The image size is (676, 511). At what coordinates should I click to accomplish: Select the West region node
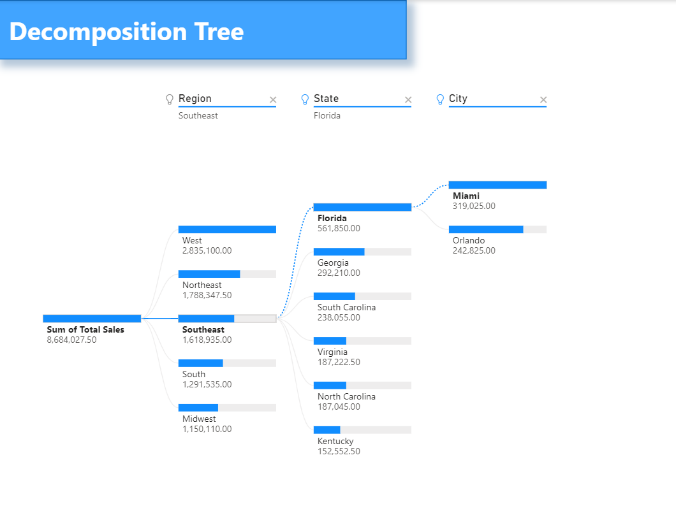point(227,240)
